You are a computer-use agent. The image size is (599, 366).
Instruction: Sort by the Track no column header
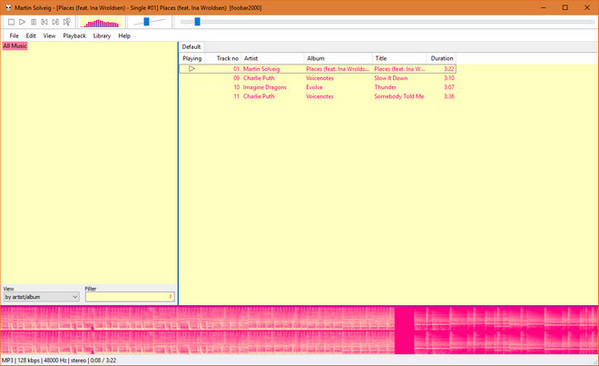tap(223, 58)
